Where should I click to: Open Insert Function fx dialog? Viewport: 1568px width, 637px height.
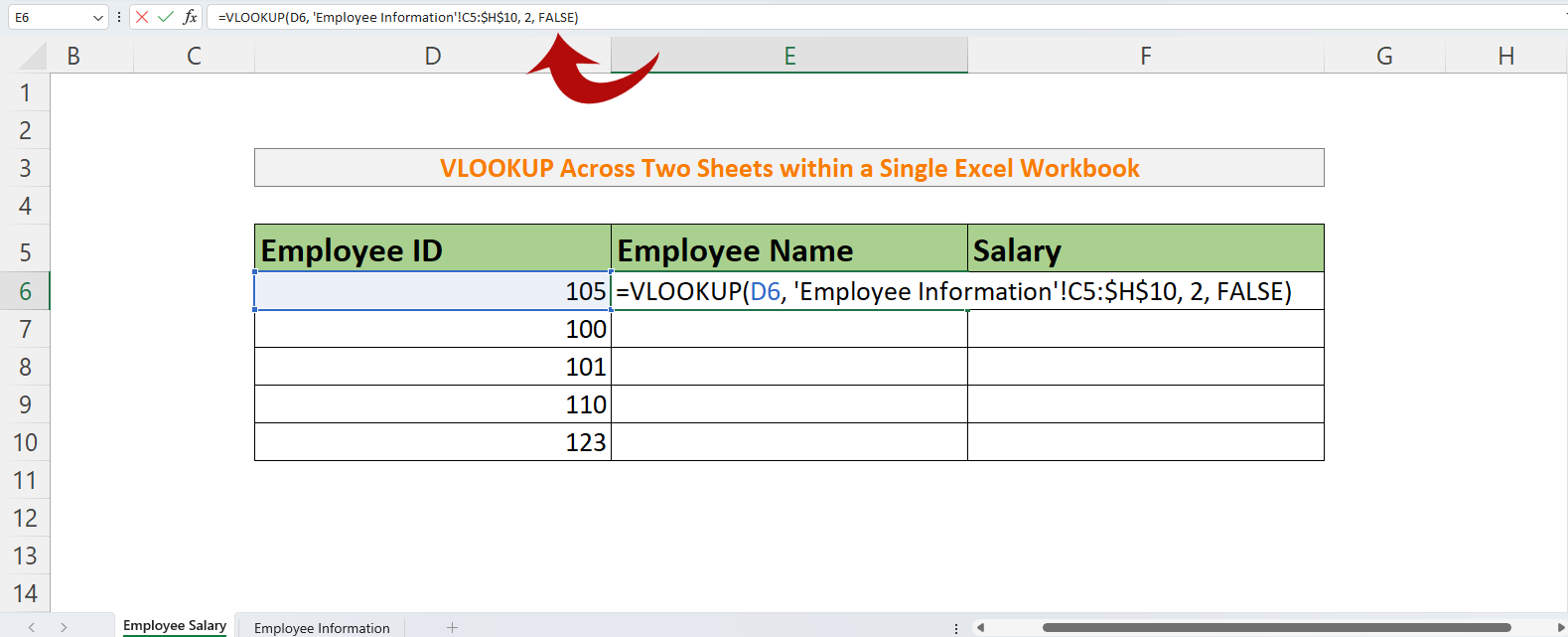(190, 17)
